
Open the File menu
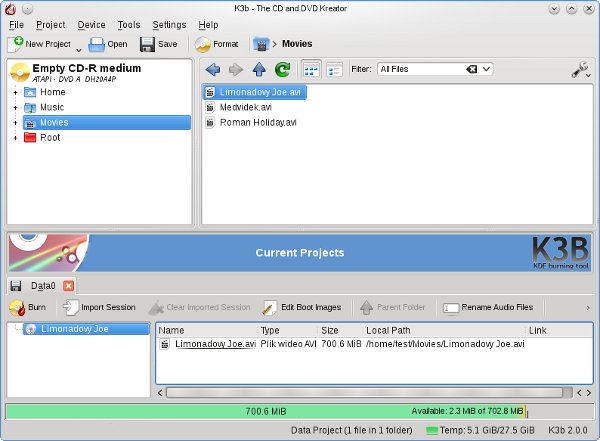click(x=16, y=25)
